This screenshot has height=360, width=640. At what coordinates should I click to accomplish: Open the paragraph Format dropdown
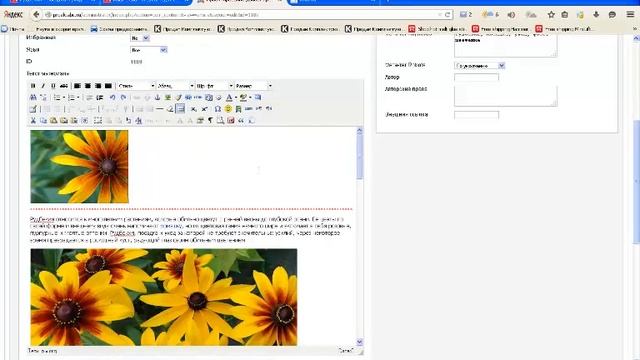click(175, 86)
